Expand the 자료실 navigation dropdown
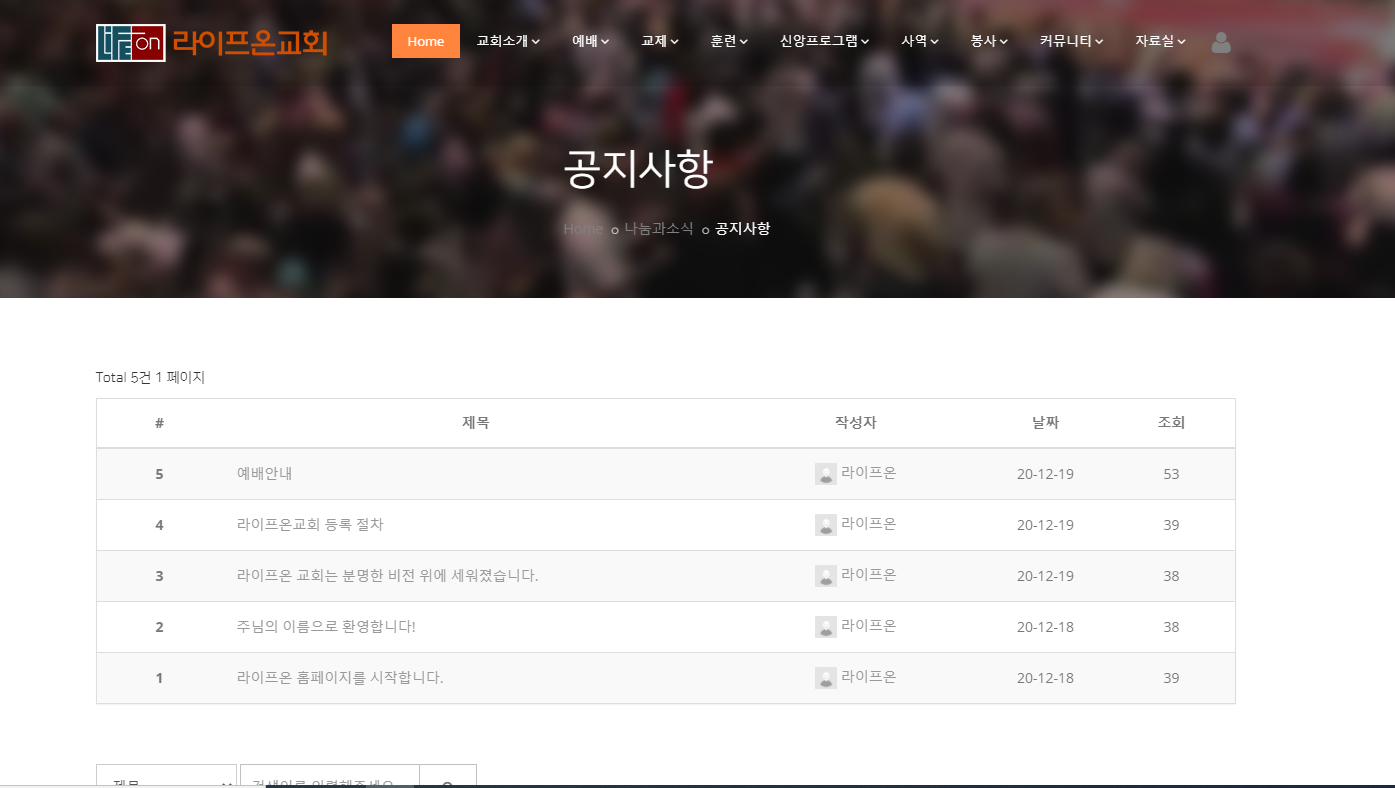 pyautogui.click(x=1160, y=41)
